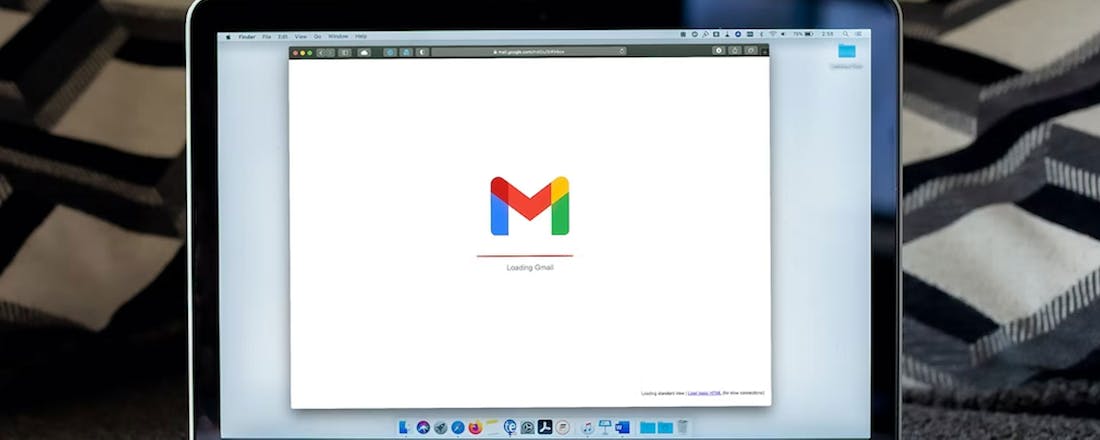Click the mail.google.com address bar
This screenshot has height=440, width=1100.
click(528, 51)
